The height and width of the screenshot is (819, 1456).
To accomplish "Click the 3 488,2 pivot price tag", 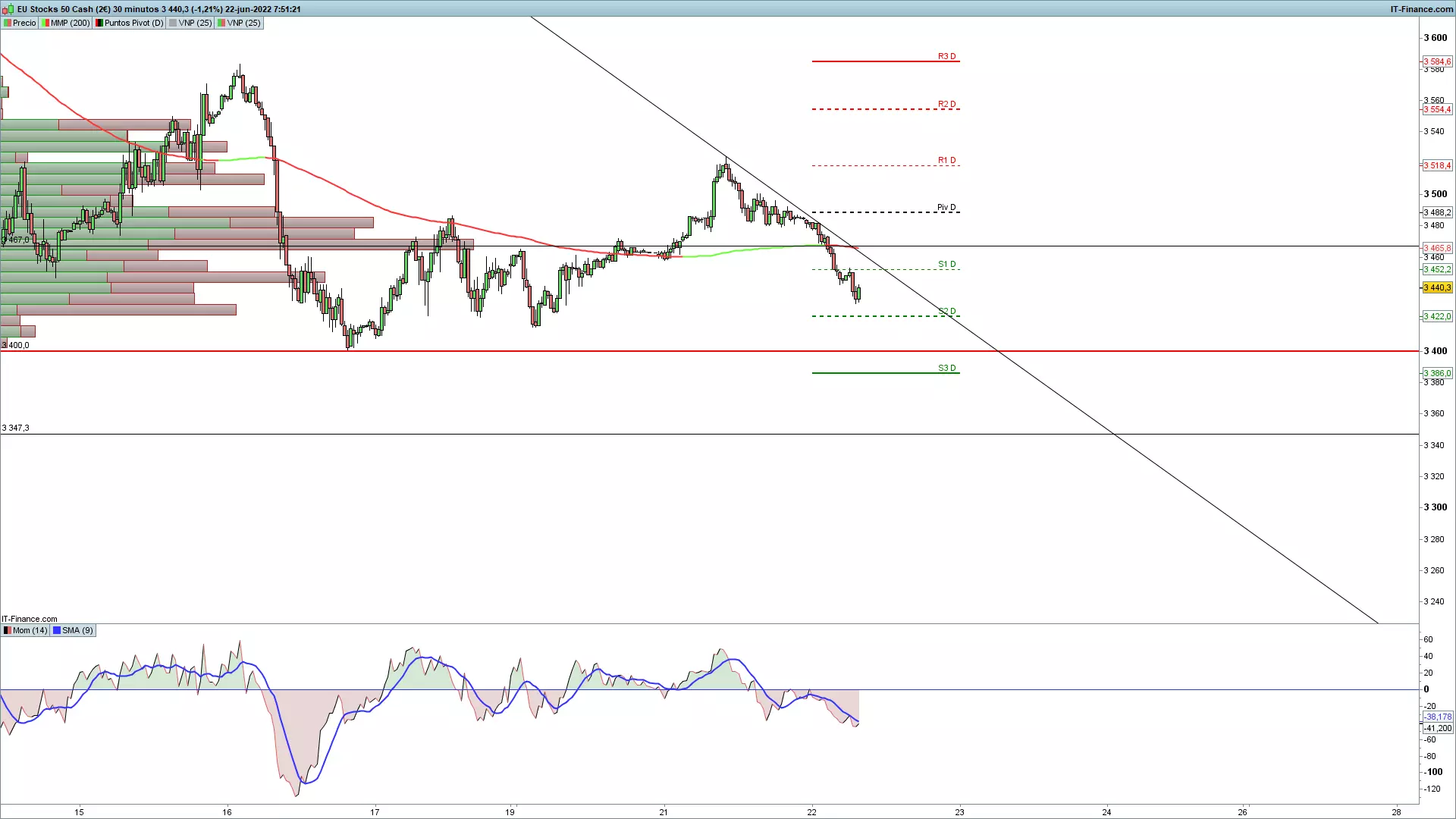I will tap(1437, 212).
